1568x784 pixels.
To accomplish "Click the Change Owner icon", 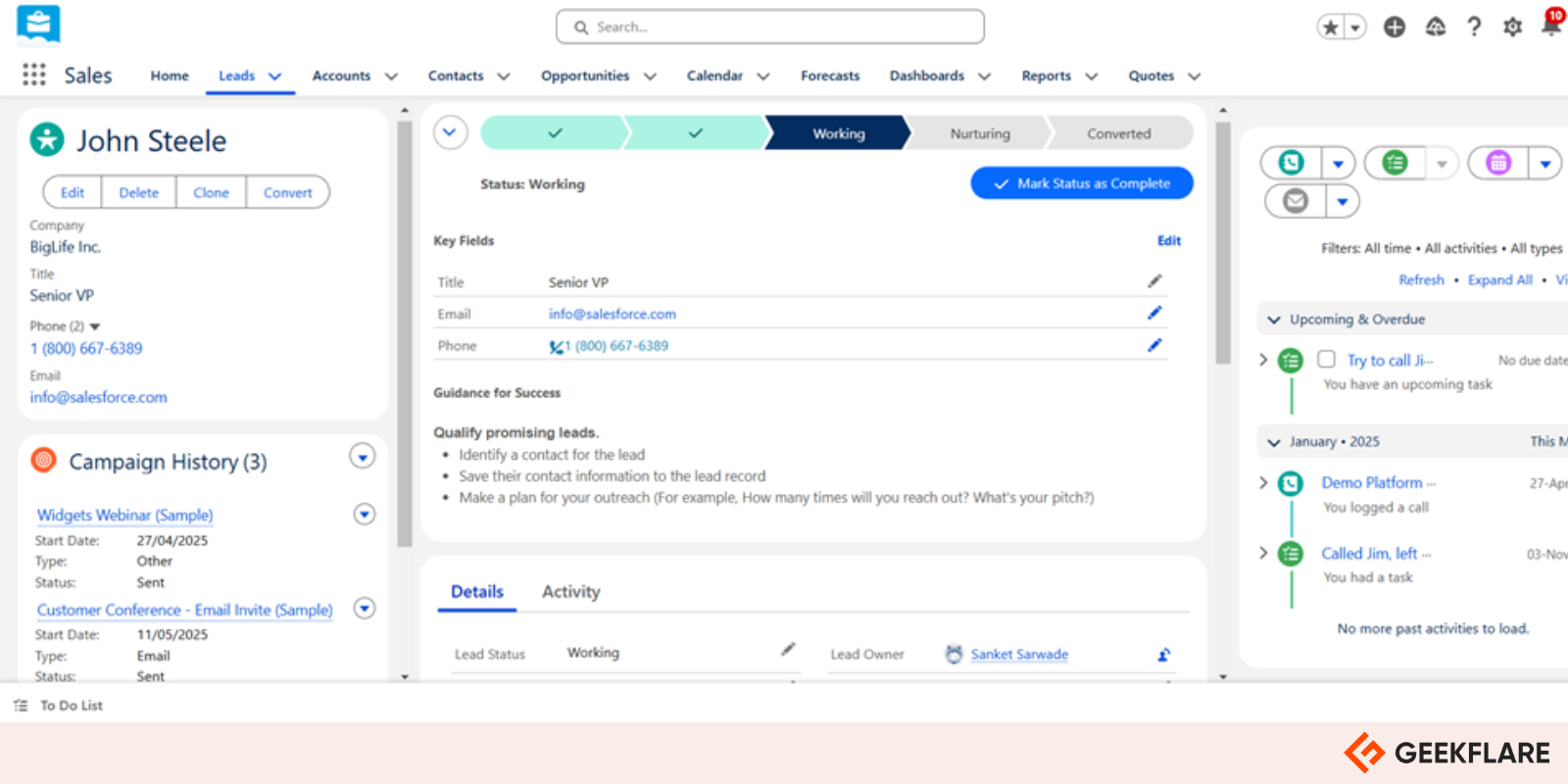I will [x=1163, y=655].
